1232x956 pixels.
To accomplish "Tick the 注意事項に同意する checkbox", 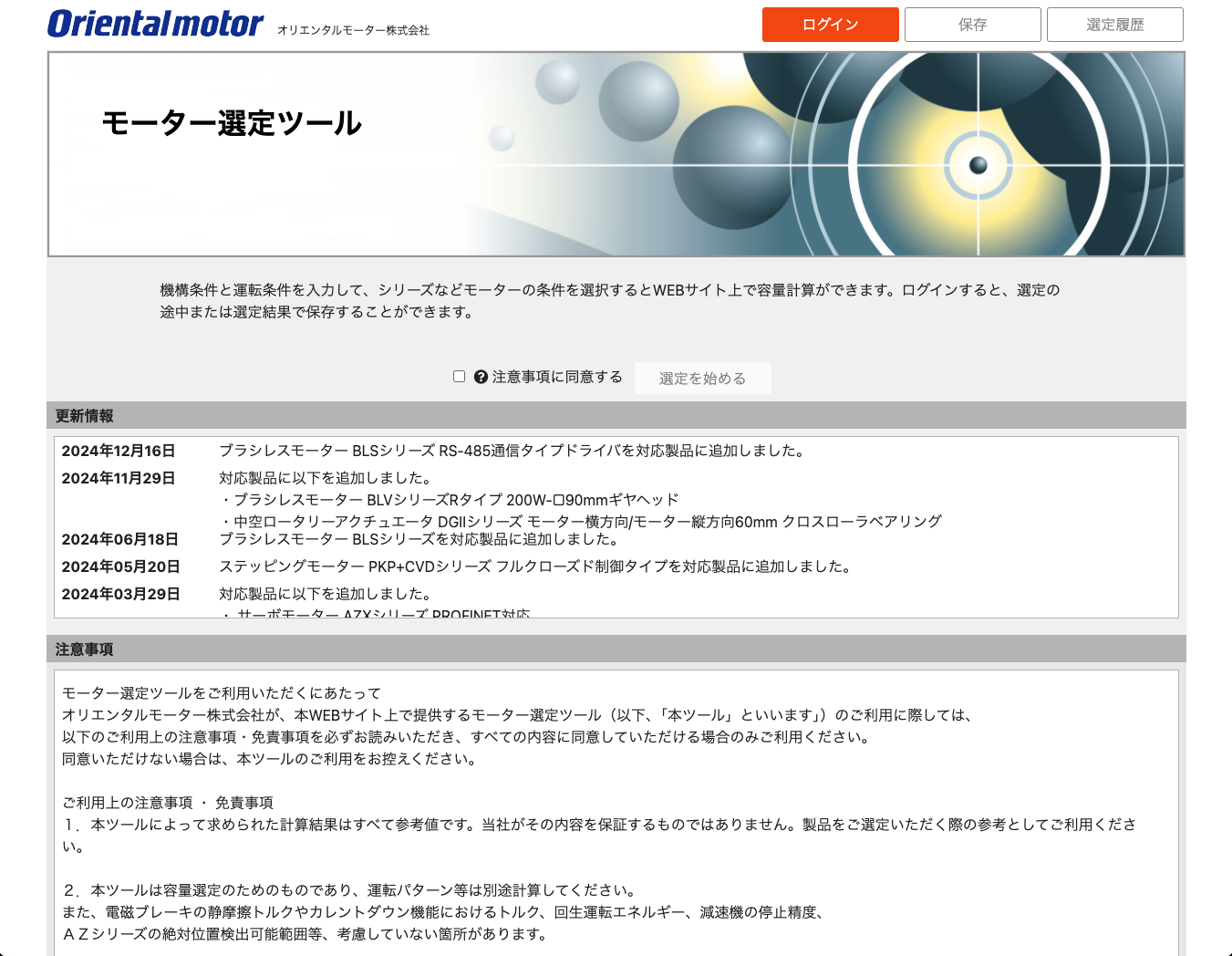I will [459, 377].
